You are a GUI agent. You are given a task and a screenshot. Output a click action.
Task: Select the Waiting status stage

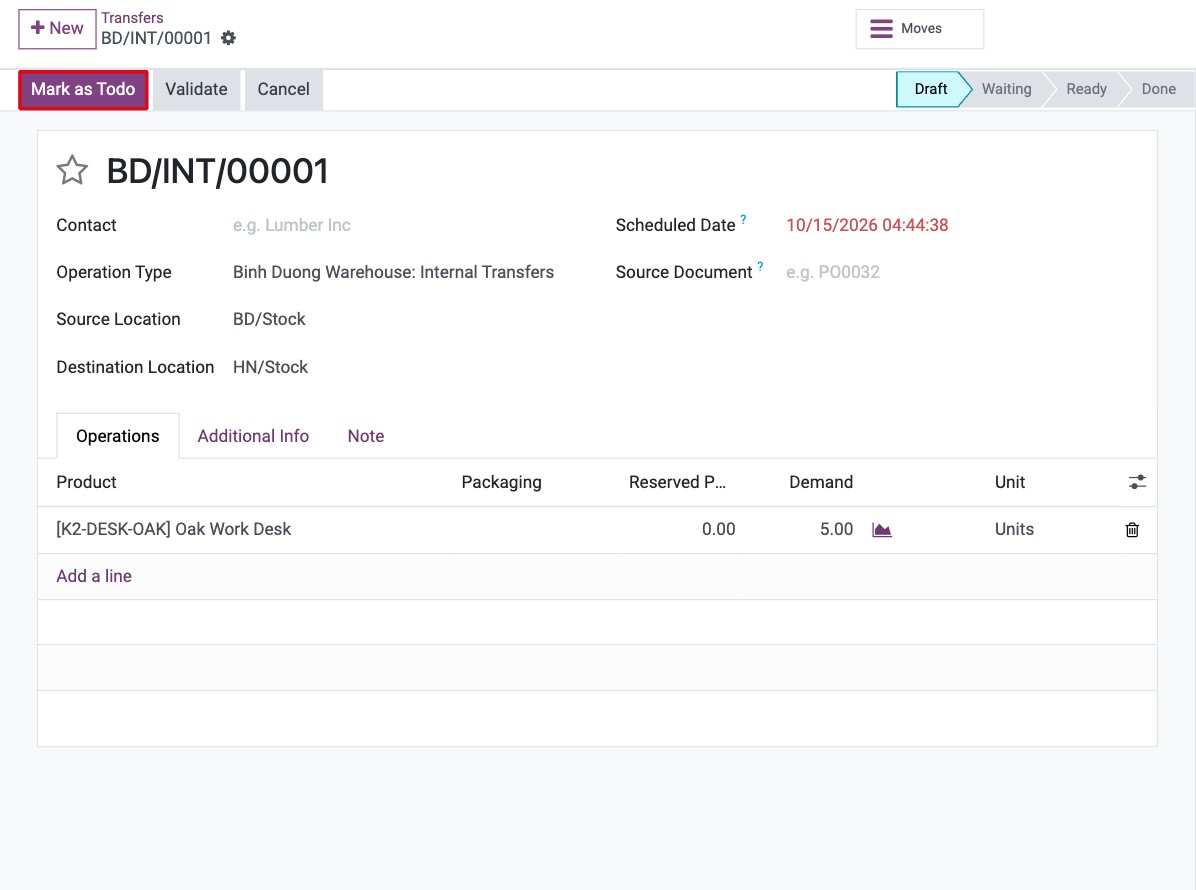(1006, 89)
